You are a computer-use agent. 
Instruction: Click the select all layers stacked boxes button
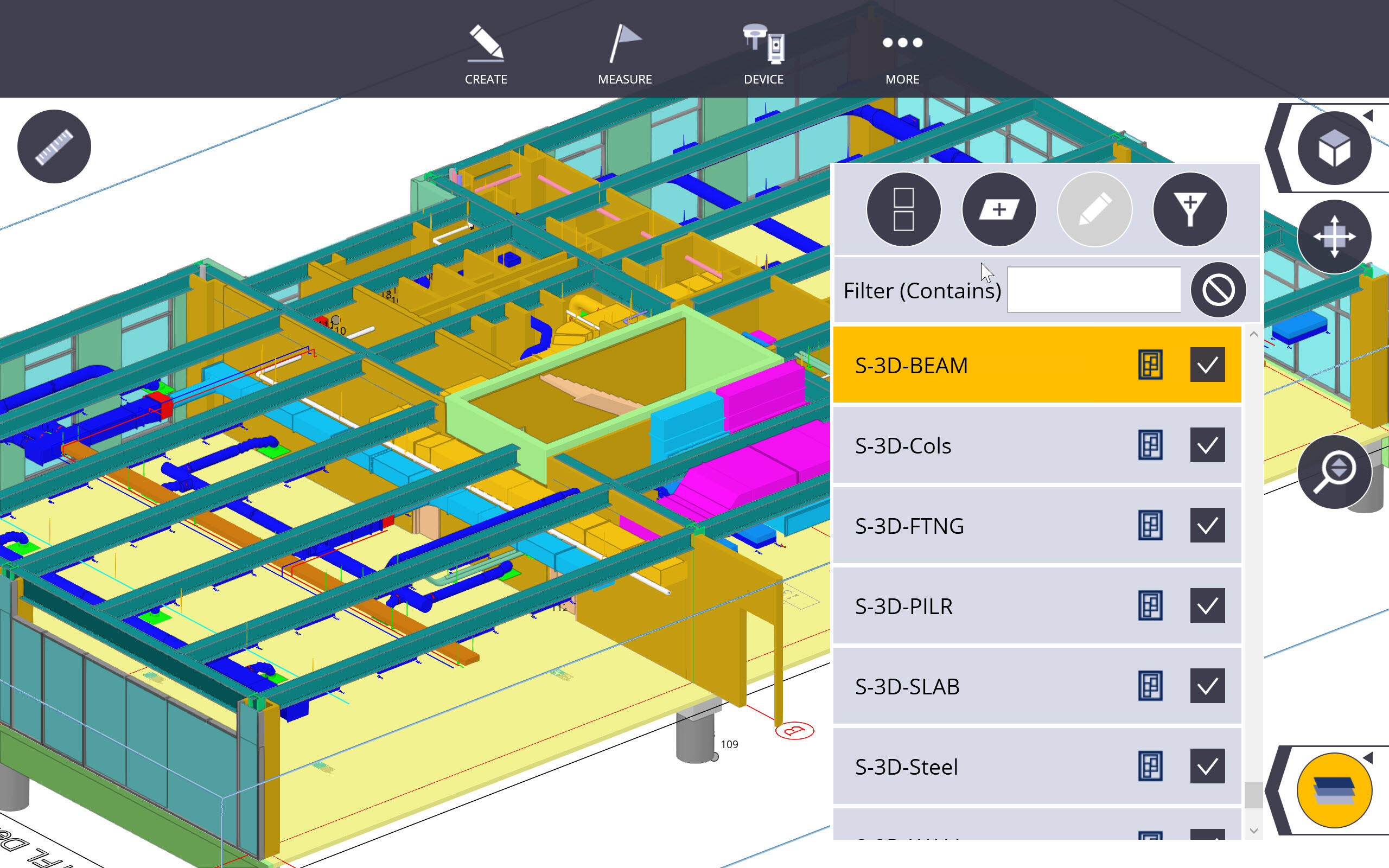[x=903, y=209]
